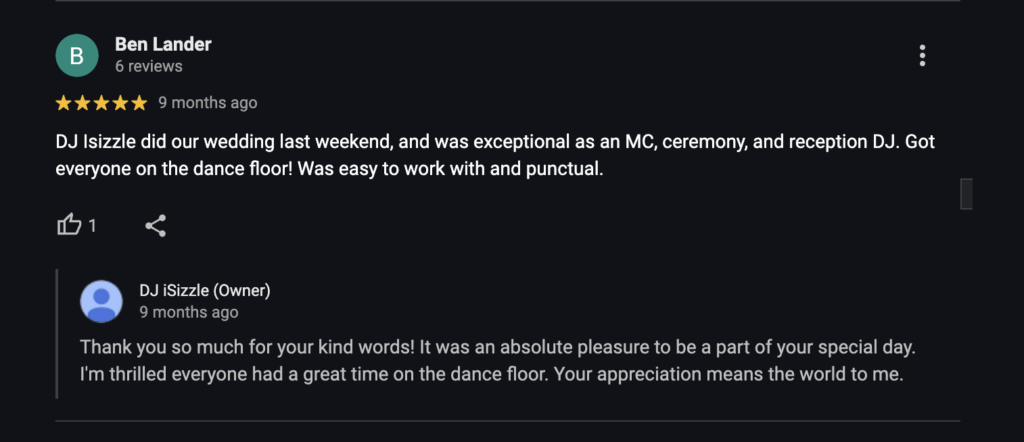Click the owner reply's '9 months ago' timestamp
The width and height of the screenshot is (1024, 442).
189,313
